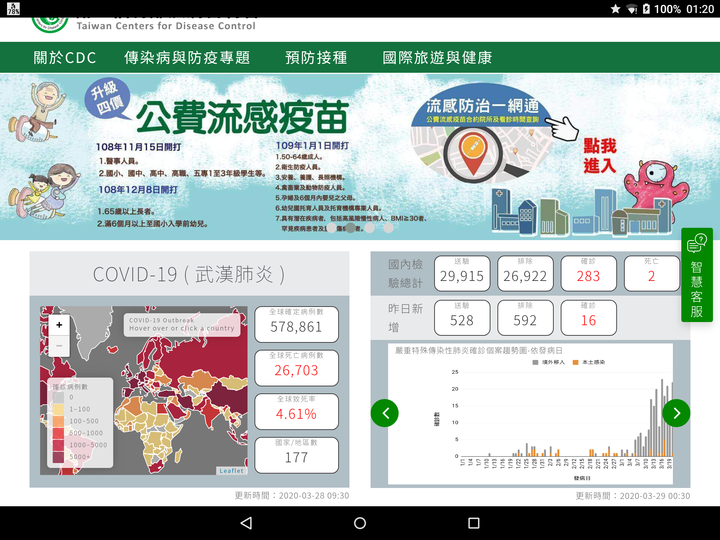Click the Leaflet attribution link

click(231, 471)
